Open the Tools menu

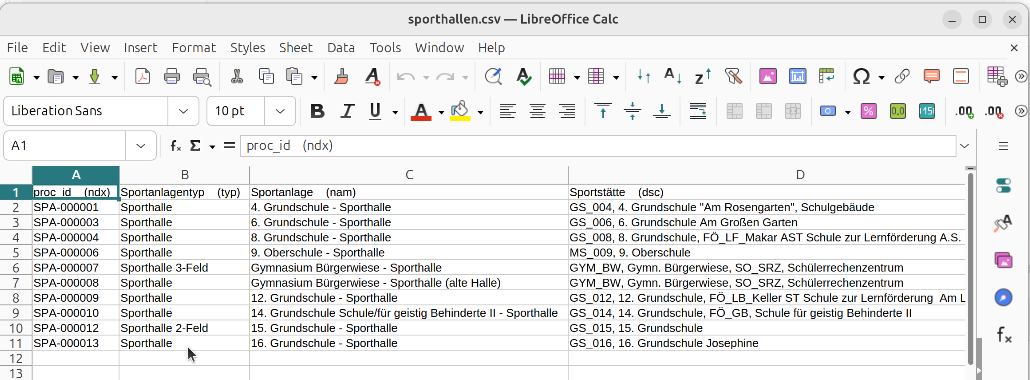(385, 47)
